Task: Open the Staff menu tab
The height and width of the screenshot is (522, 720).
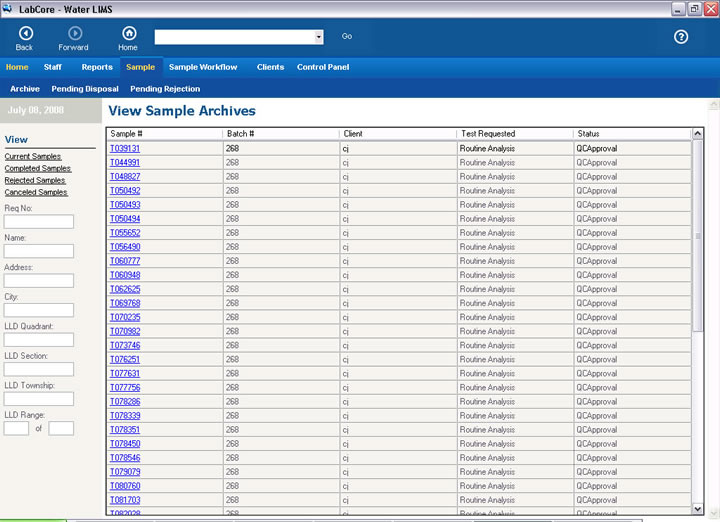Action: coord(53,67)
